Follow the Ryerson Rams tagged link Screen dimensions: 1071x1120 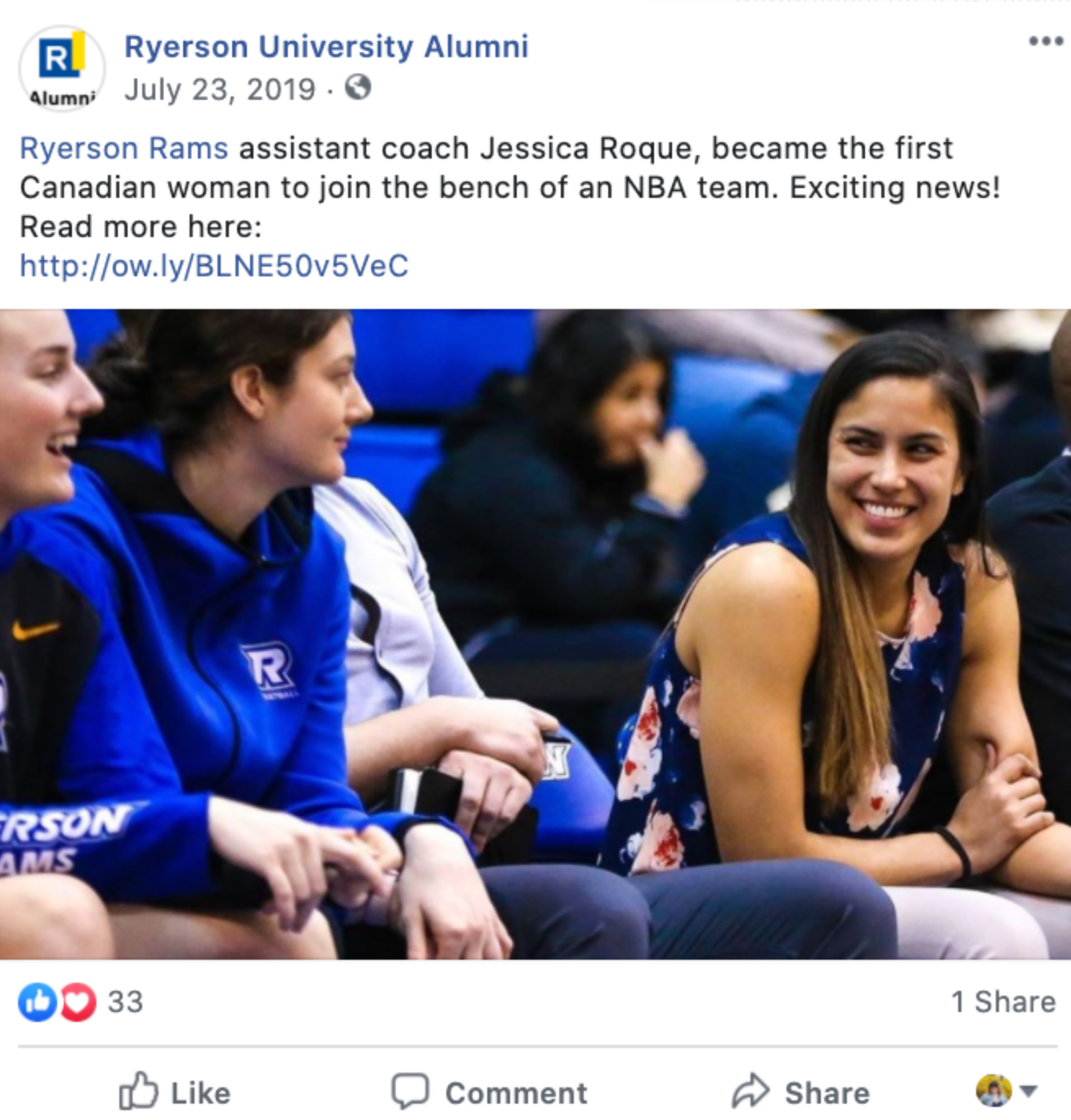124,148
